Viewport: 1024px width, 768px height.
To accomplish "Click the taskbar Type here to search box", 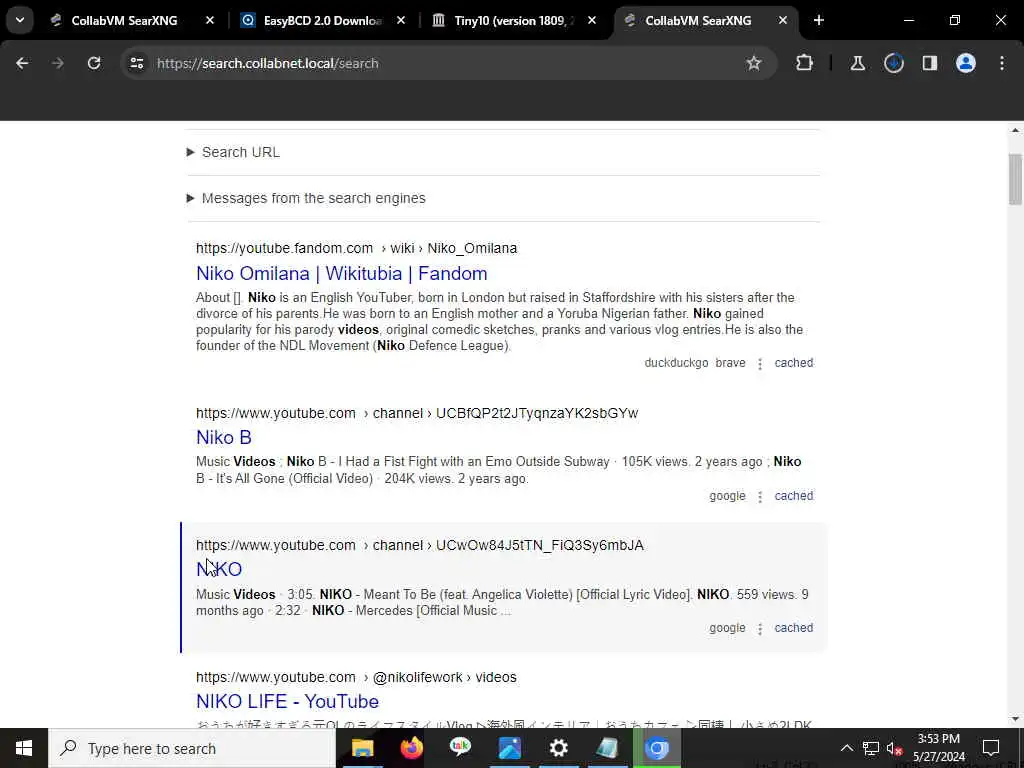I will (192, 748).
